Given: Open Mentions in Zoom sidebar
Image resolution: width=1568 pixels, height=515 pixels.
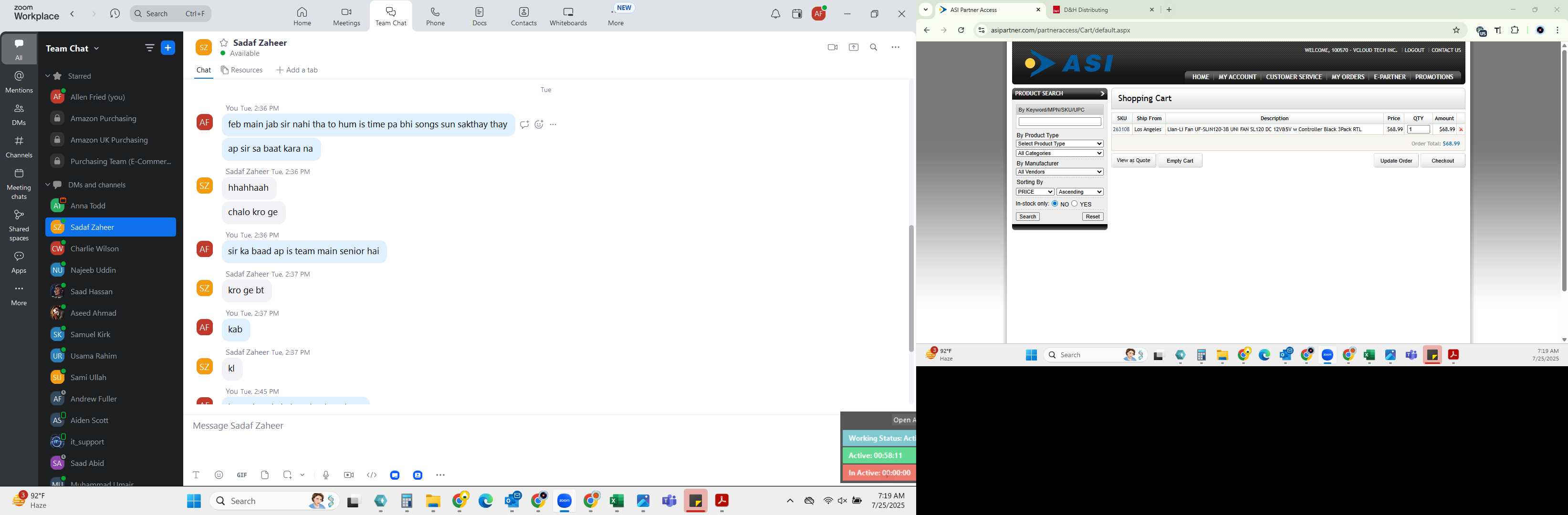Looking at the screenshot, I should (19, 82).
